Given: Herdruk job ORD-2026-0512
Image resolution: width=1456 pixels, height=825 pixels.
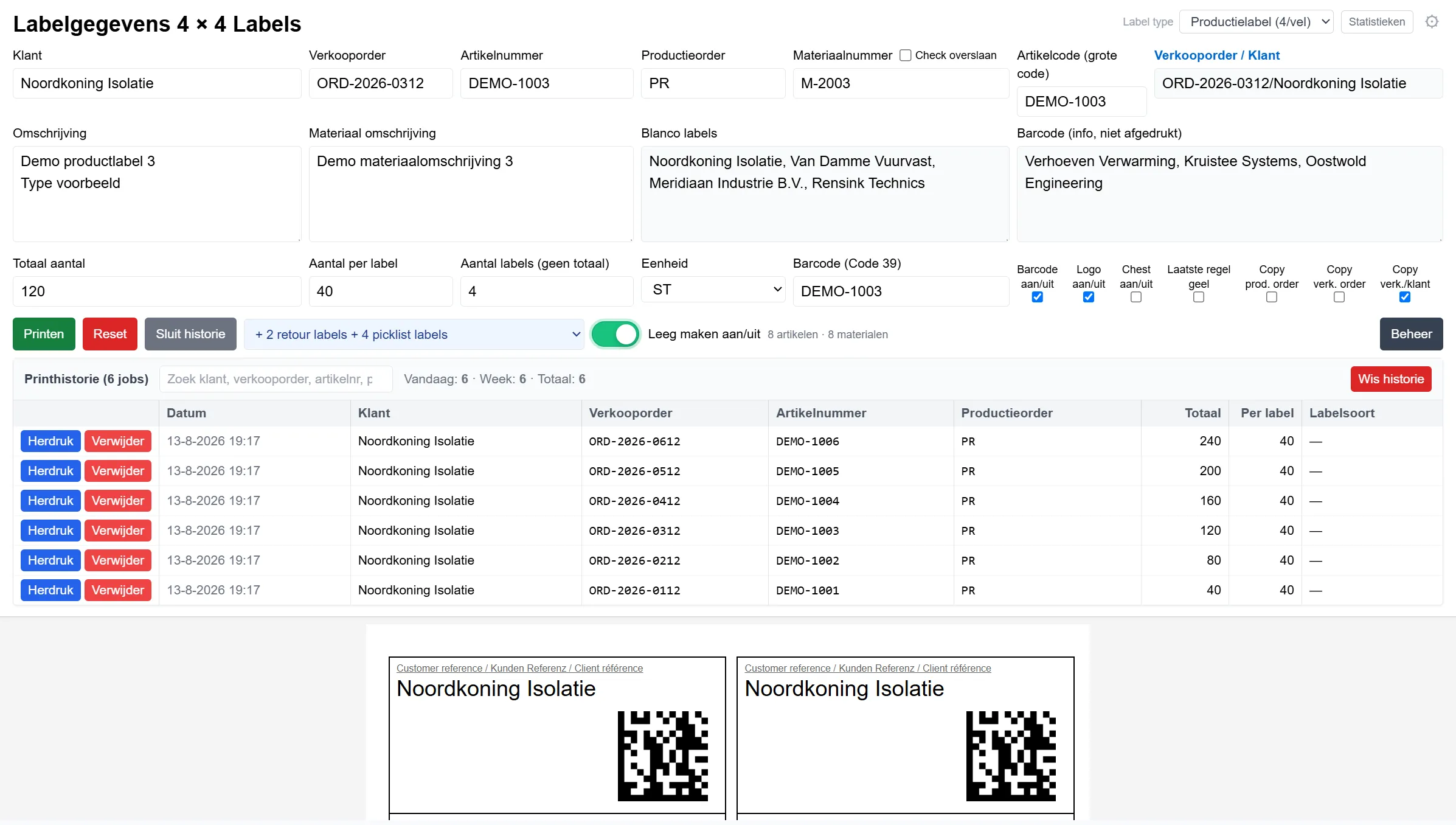Looking at the screenshot, I should pyautogui.click(x=50, y=471).
